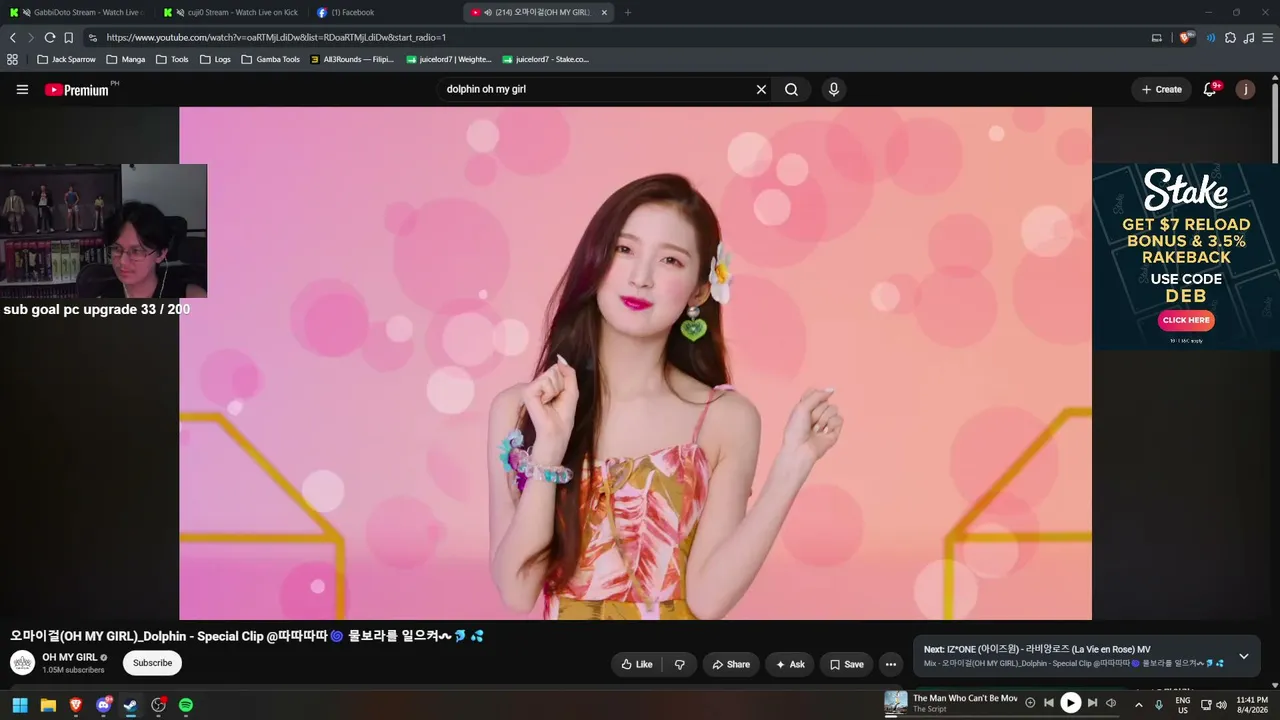1280x720 pixels.
Task: Click the Stake ad CLICK HERE button
Action: click(x=1185, y=320)
